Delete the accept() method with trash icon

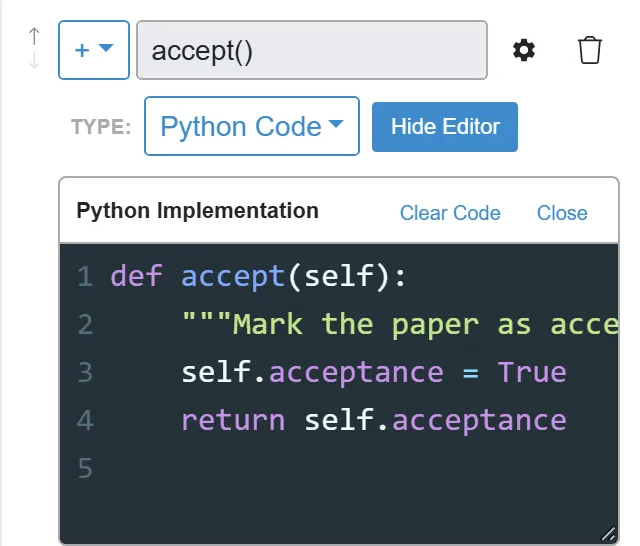coord(589,50)
